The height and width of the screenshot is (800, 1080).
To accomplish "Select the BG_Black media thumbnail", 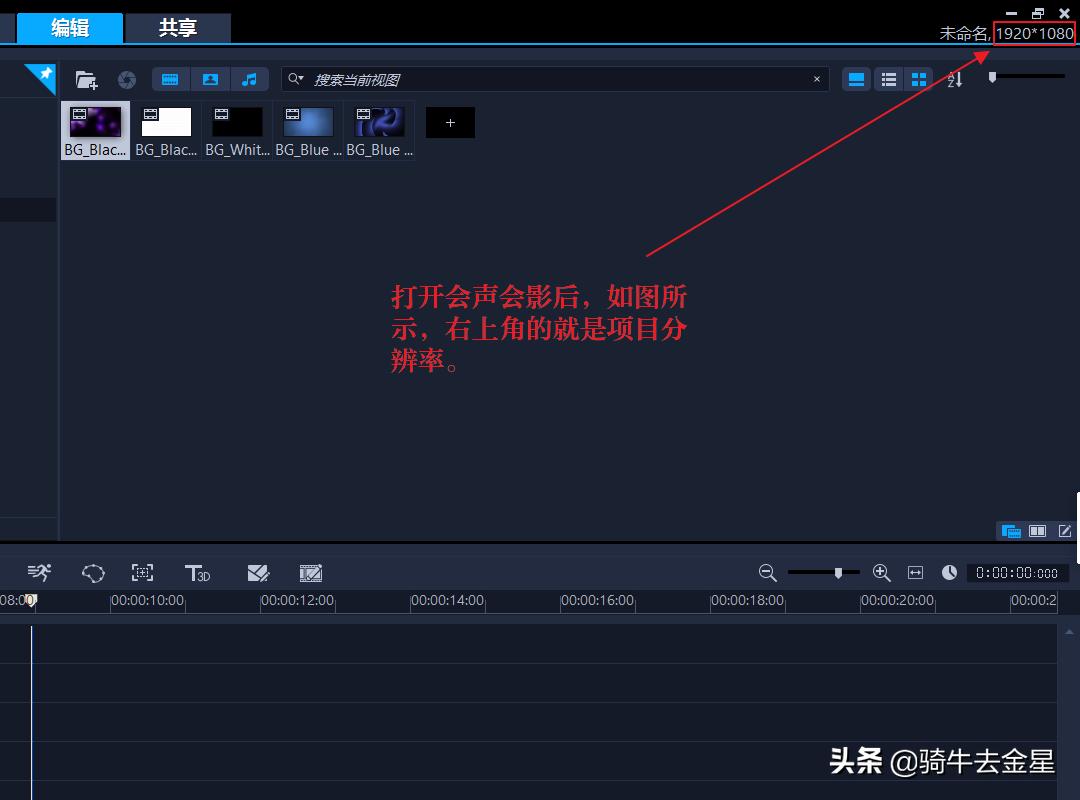I will tap(95, 122).
